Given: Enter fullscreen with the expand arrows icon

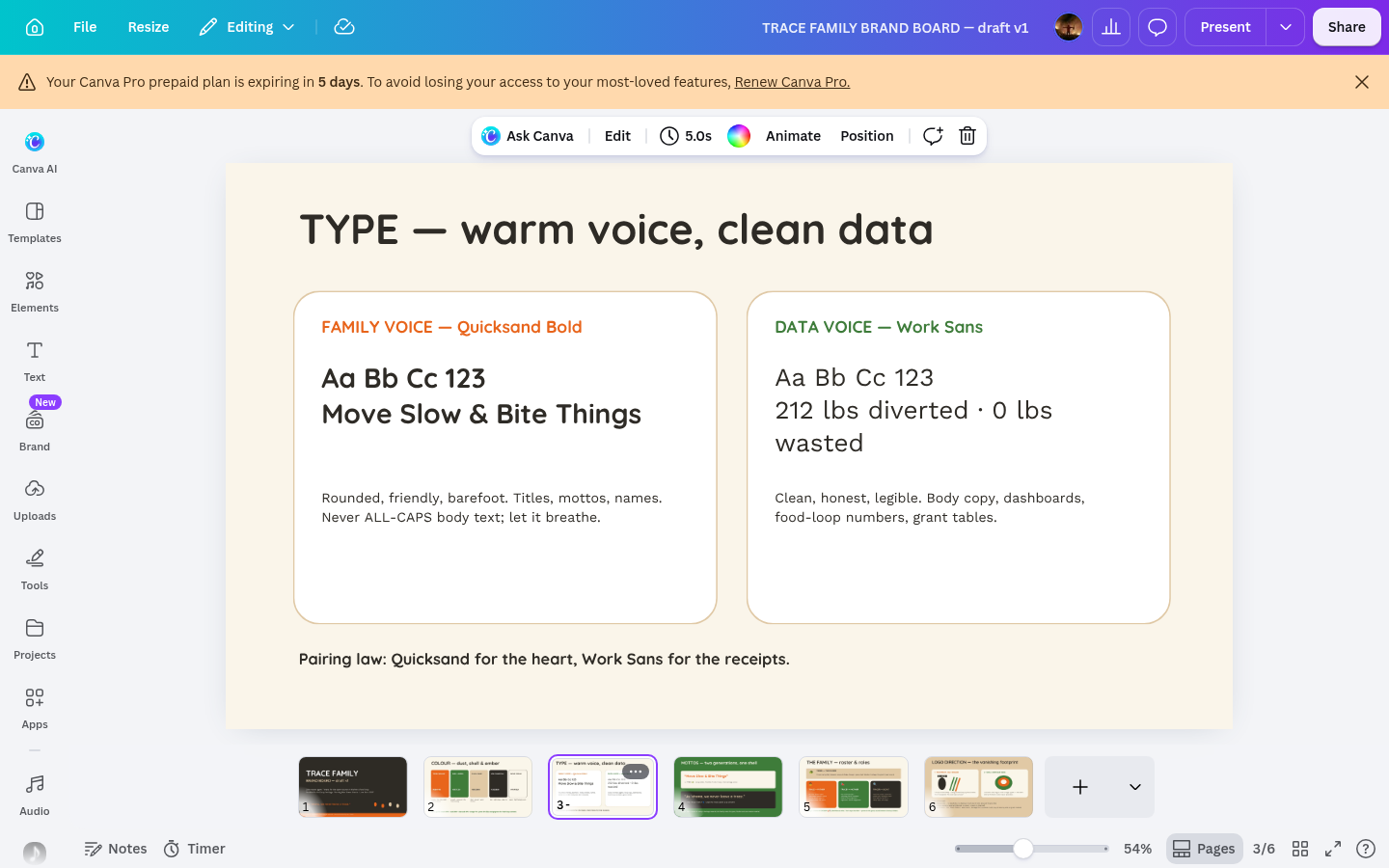Looking at the screenshot, I should coord(1333,849).
